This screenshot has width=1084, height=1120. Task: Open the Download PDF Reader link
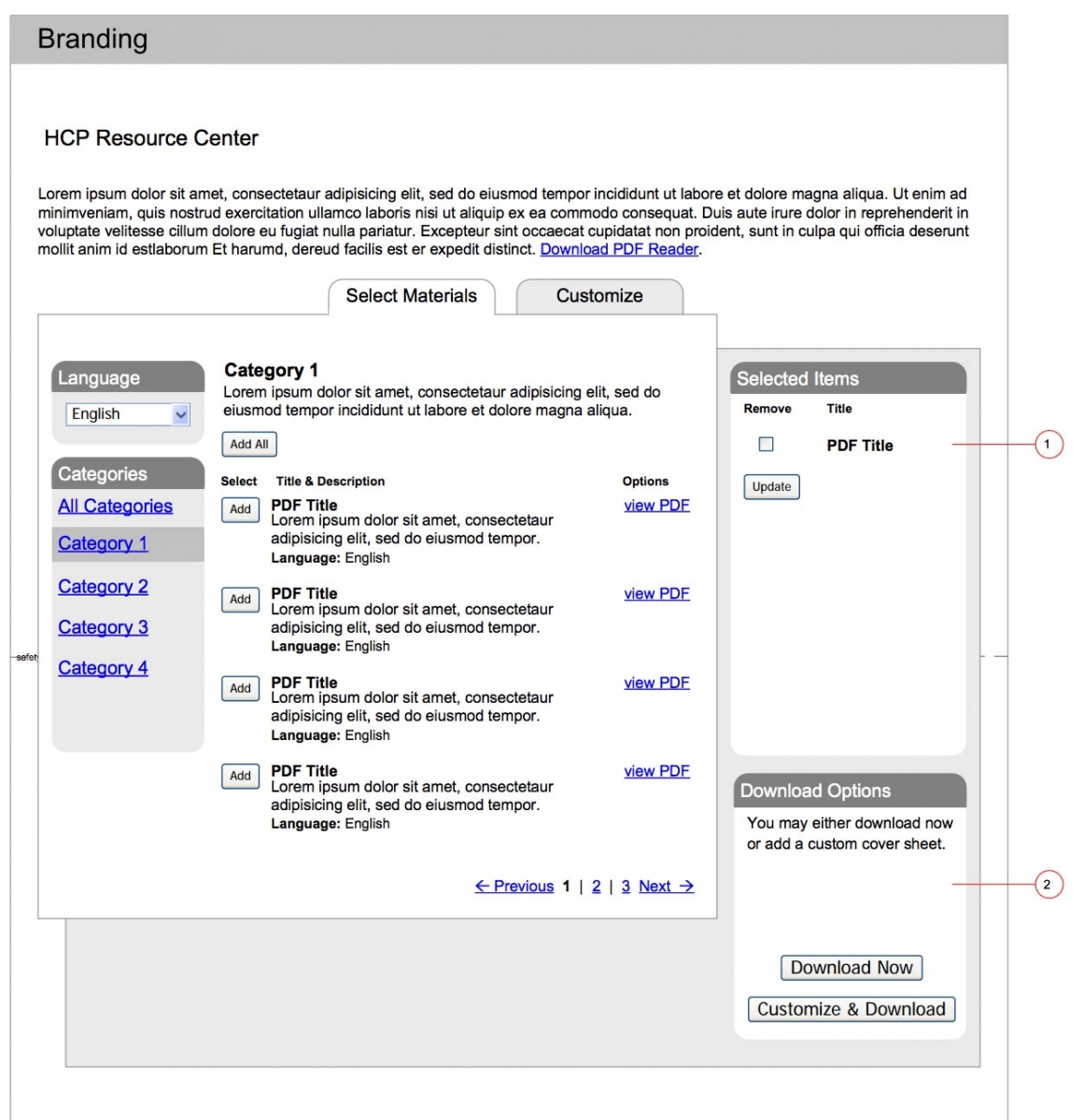tap(619, 249)
